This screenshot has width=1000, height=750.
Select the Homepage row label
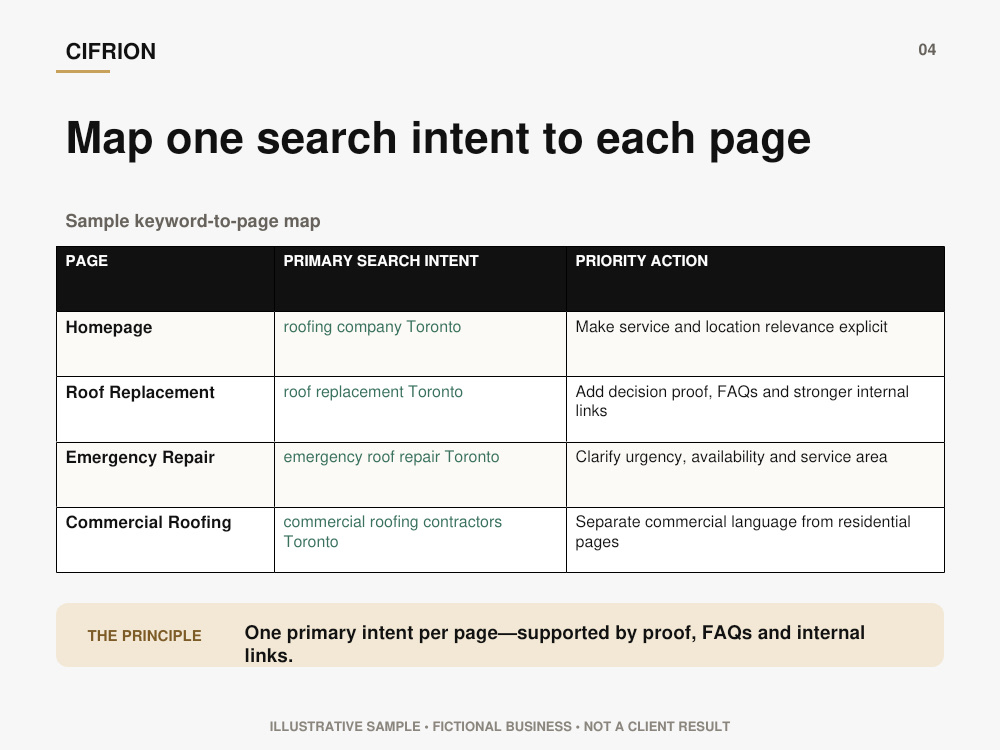tap(109, 327)
